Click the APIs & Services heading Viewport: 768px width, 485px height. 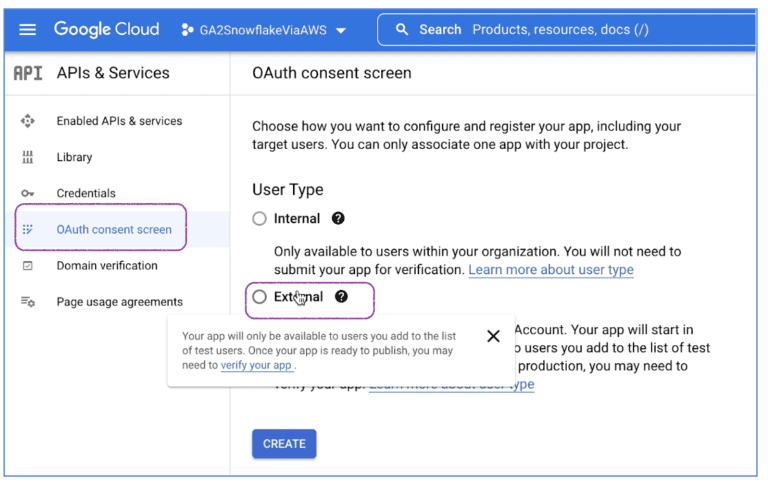click(113, 73)
